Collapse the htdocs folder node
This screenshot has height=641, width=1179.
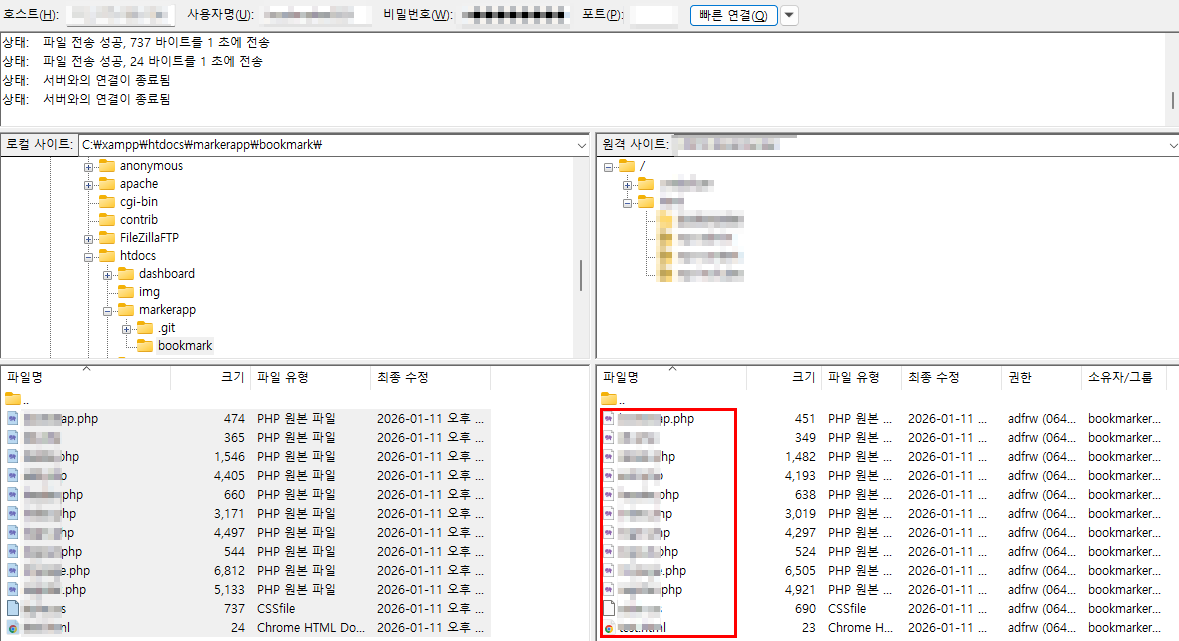89,257
